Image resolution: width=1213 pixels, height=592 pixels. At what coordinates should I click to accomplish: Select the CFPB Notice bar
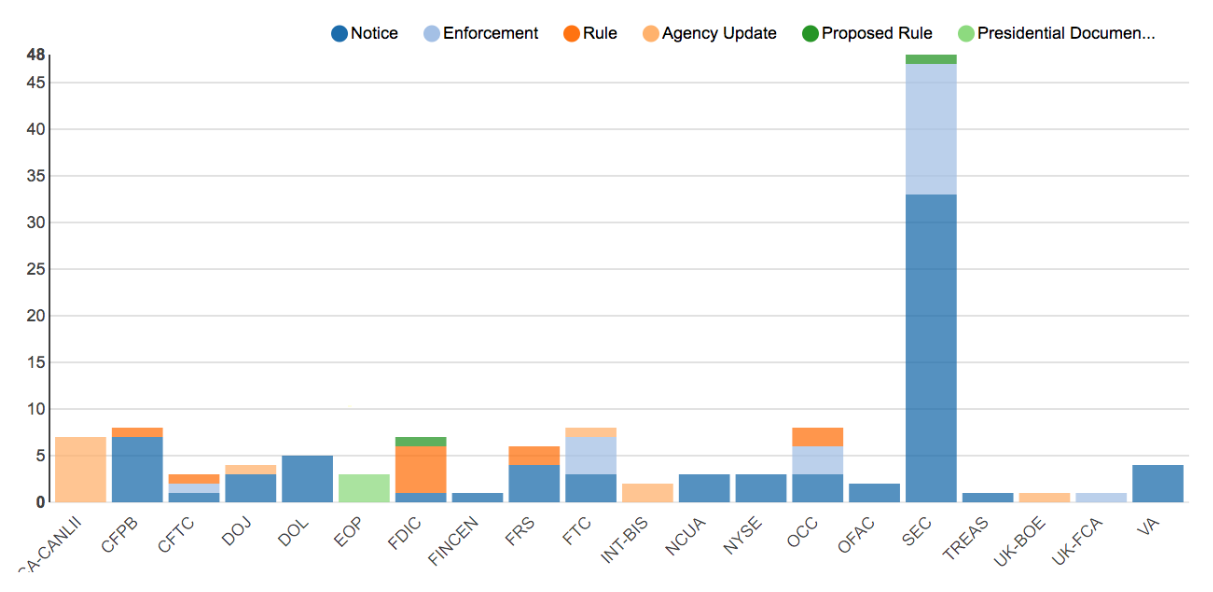point(137,469)
